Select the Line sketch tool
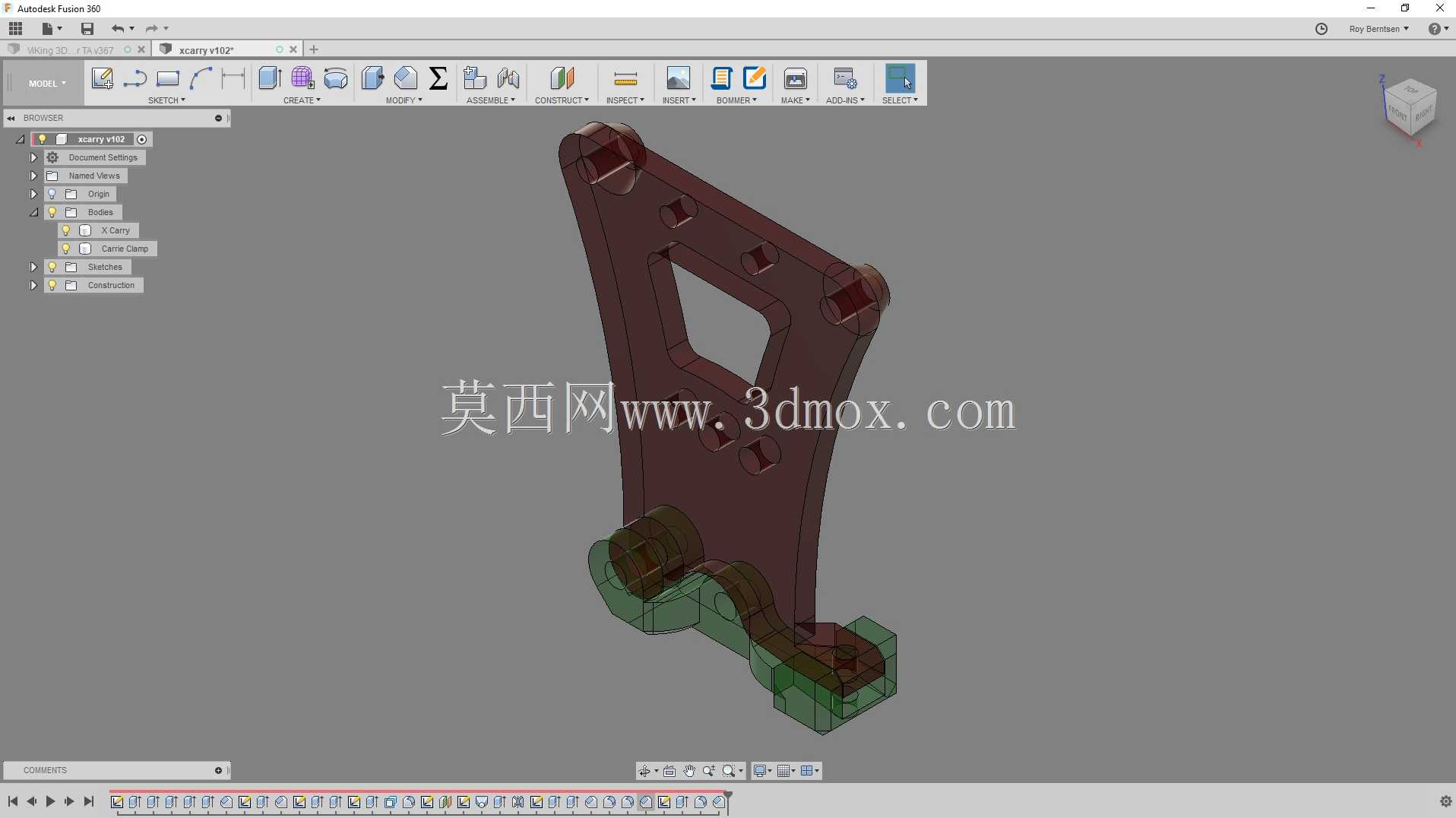The image size is (1456, 818). pos(135,78)
